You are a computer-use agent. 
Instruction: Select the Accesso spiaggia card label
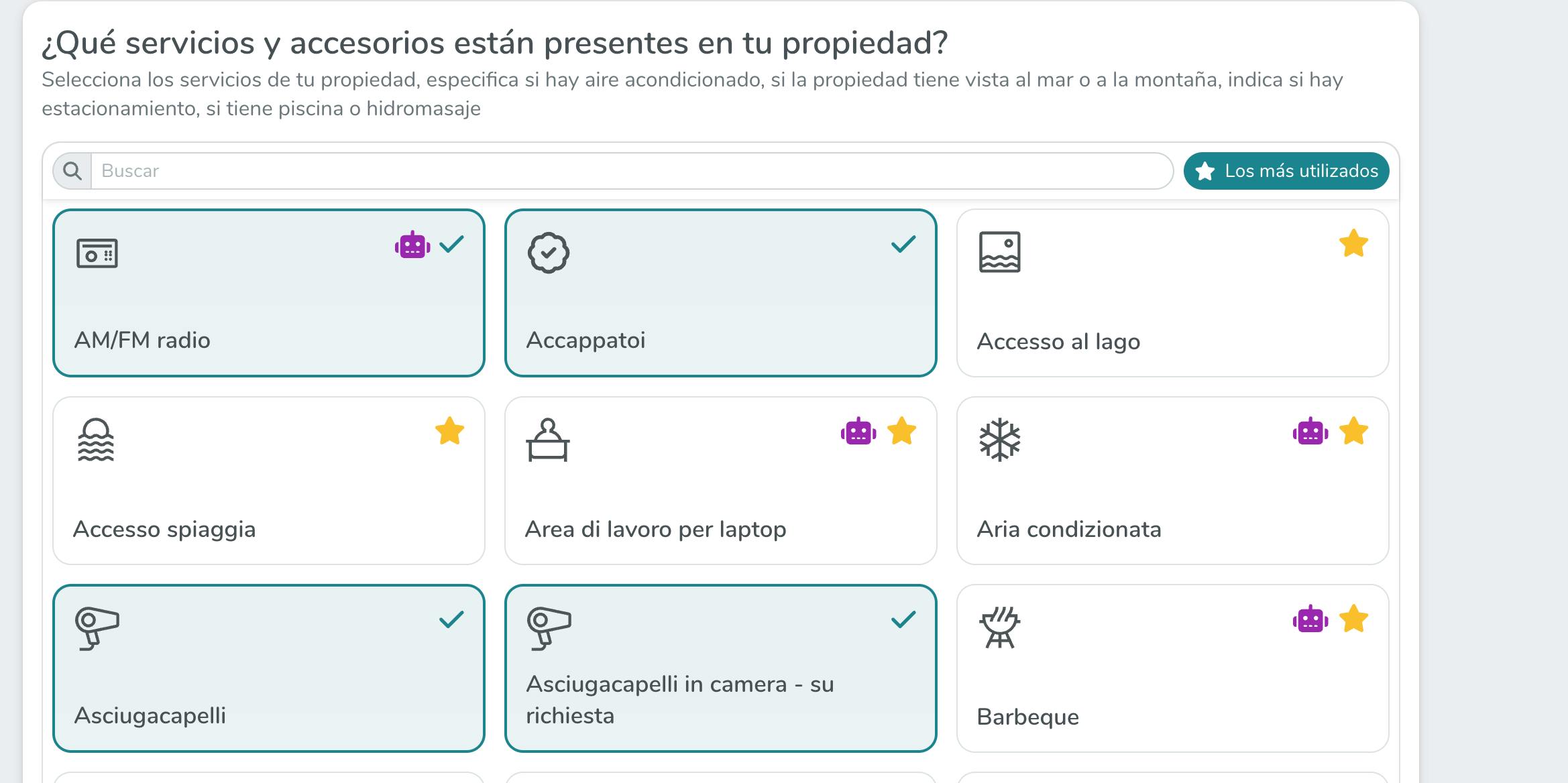click(164, 529)
